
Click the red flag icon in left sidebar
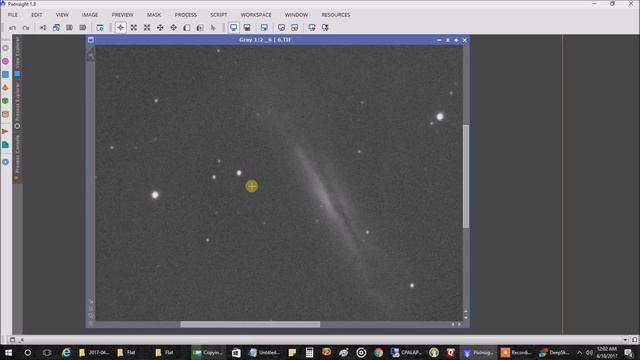coord(5,131)
